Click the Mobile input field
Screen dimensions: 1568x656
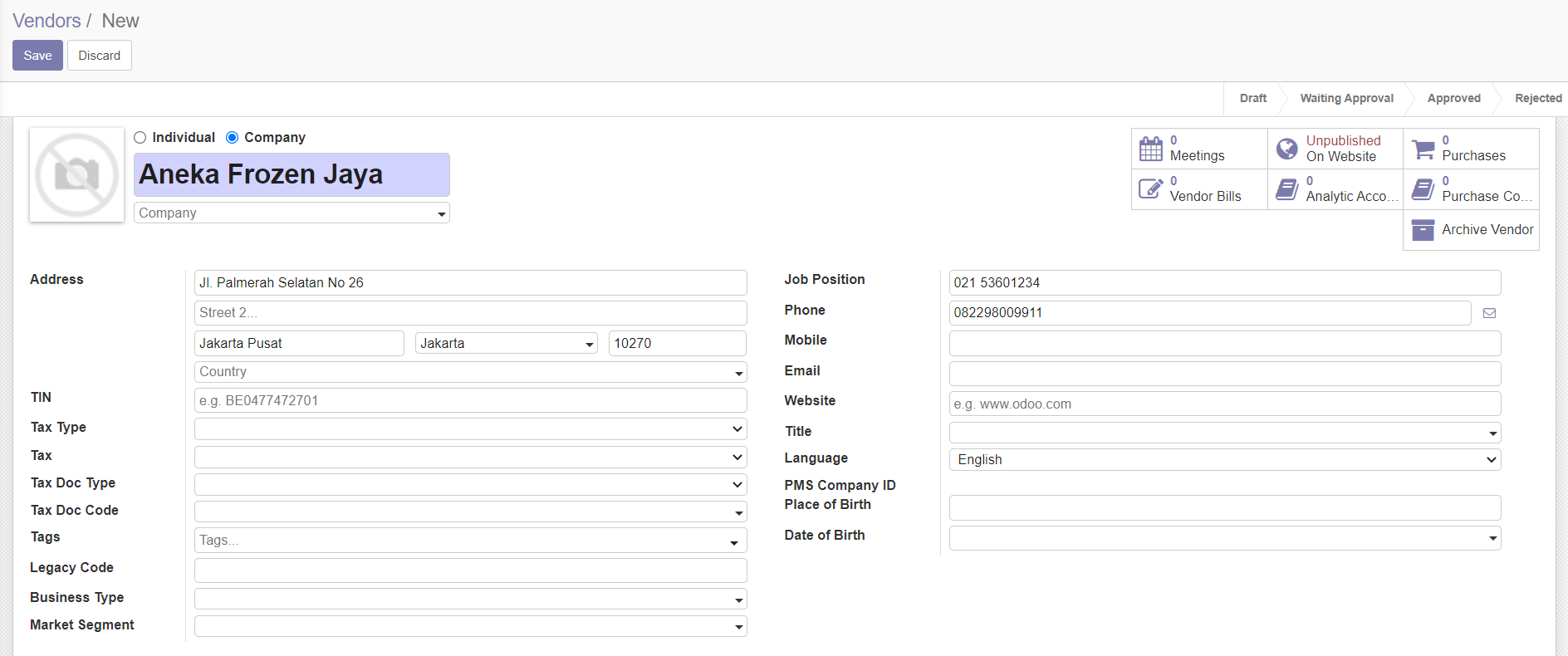pyautogui.click(x=1225, y=343)
